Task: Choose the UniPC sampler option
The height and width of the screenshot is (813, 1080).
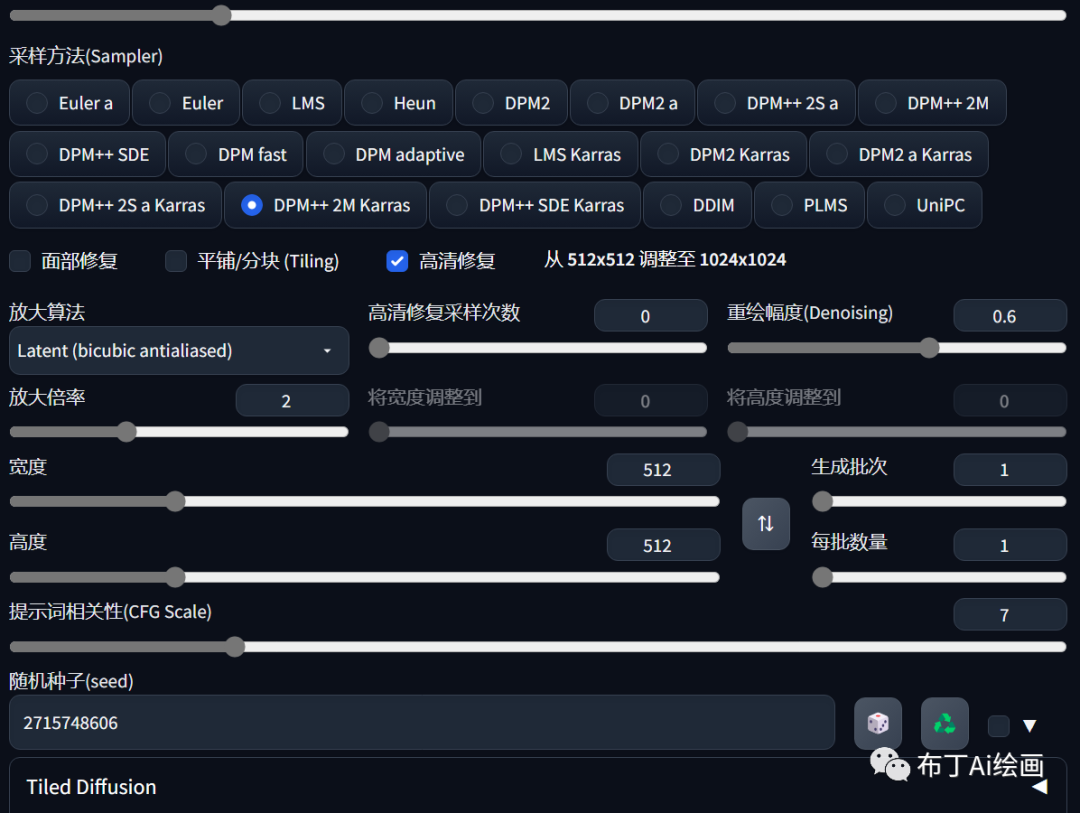Action: pos(924,205)
